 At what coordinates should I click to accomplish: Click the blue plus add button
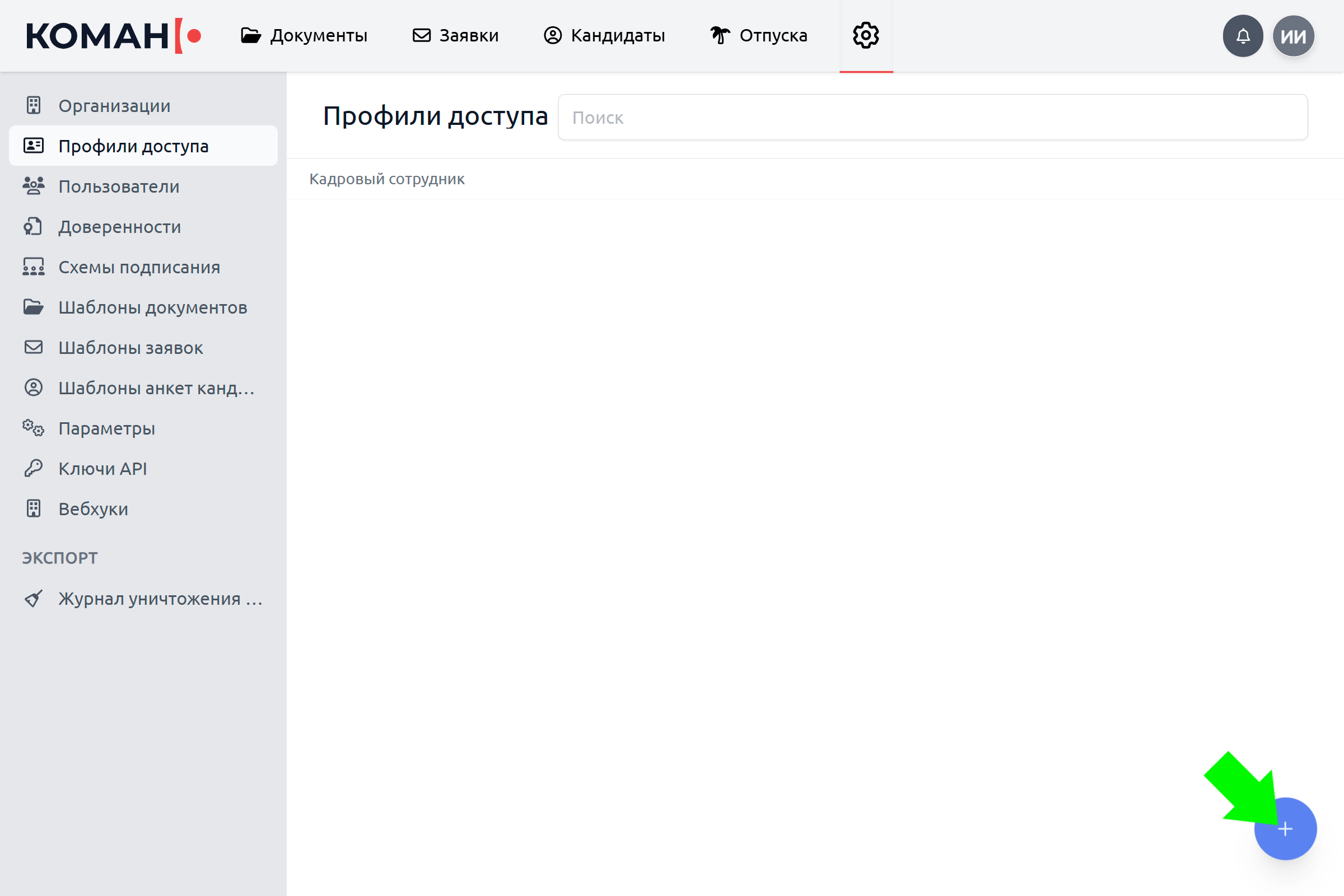(1285, 829)
